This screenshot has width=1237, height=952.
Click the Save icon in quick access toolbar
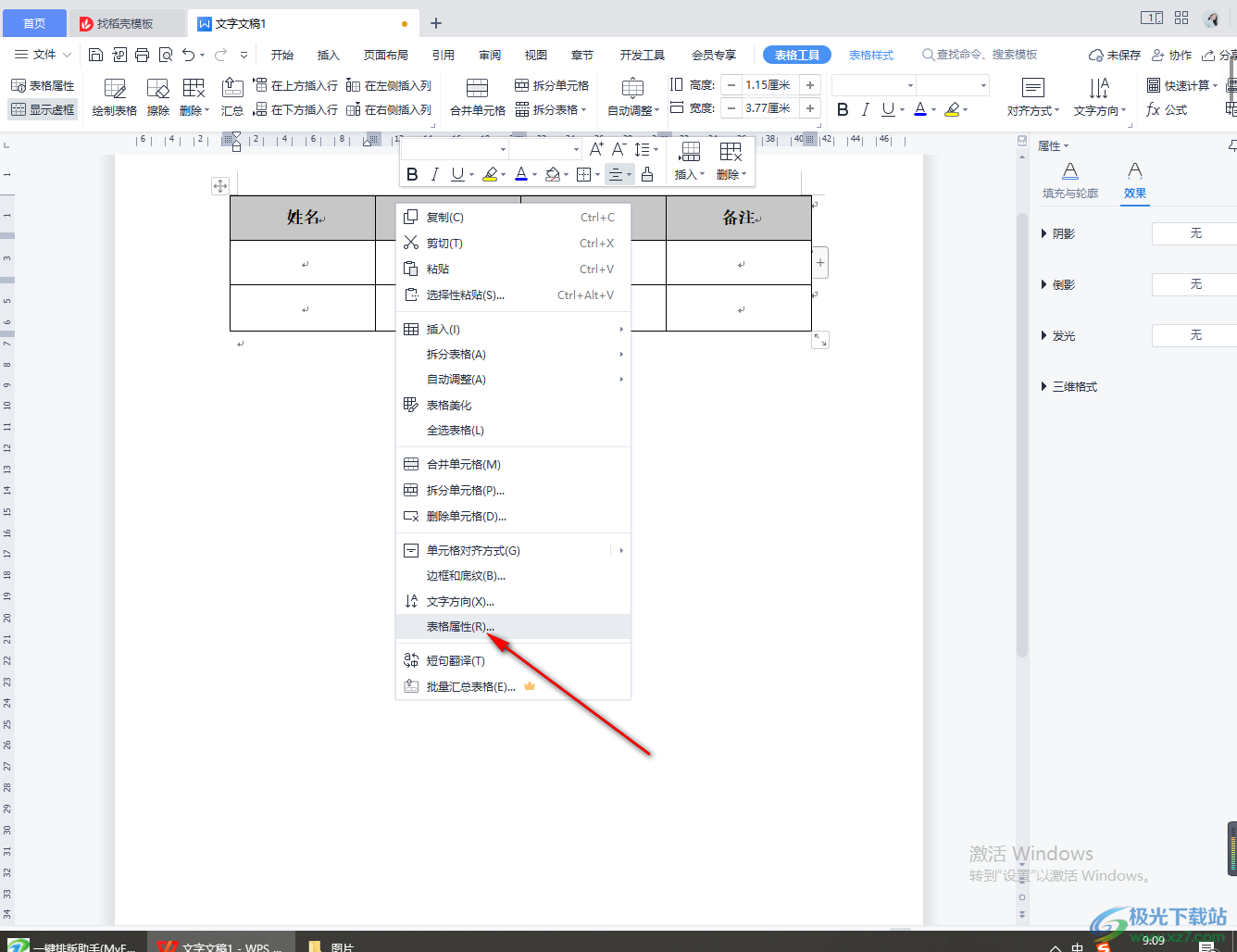coord(95,55)
